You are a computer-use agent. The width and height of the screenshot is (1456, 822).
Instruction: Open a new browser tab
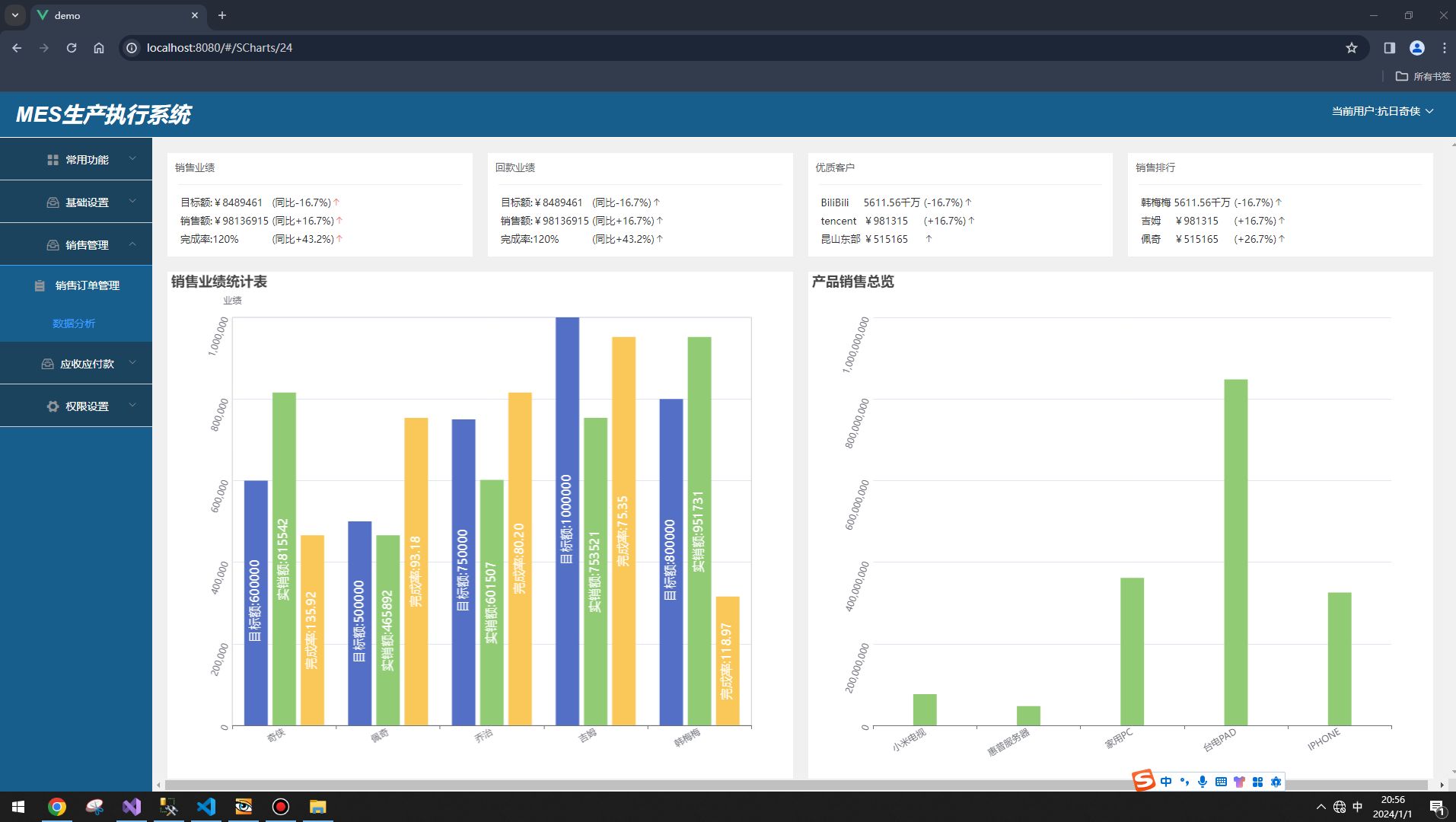click(x=222, y=15)
